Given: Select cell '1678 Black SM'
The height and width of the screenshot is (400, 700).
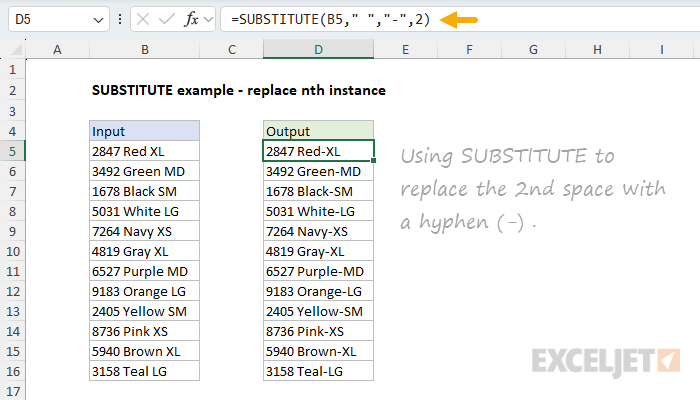Looking at the screenshot, I should 145,192.
